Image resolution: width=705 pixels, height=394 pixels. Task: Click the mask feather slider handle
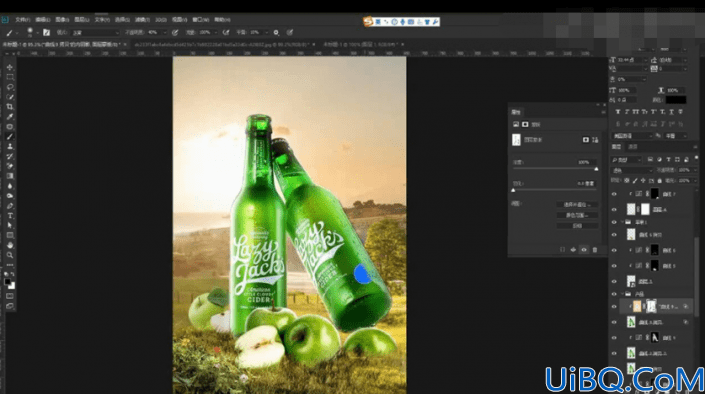[513, 190]
